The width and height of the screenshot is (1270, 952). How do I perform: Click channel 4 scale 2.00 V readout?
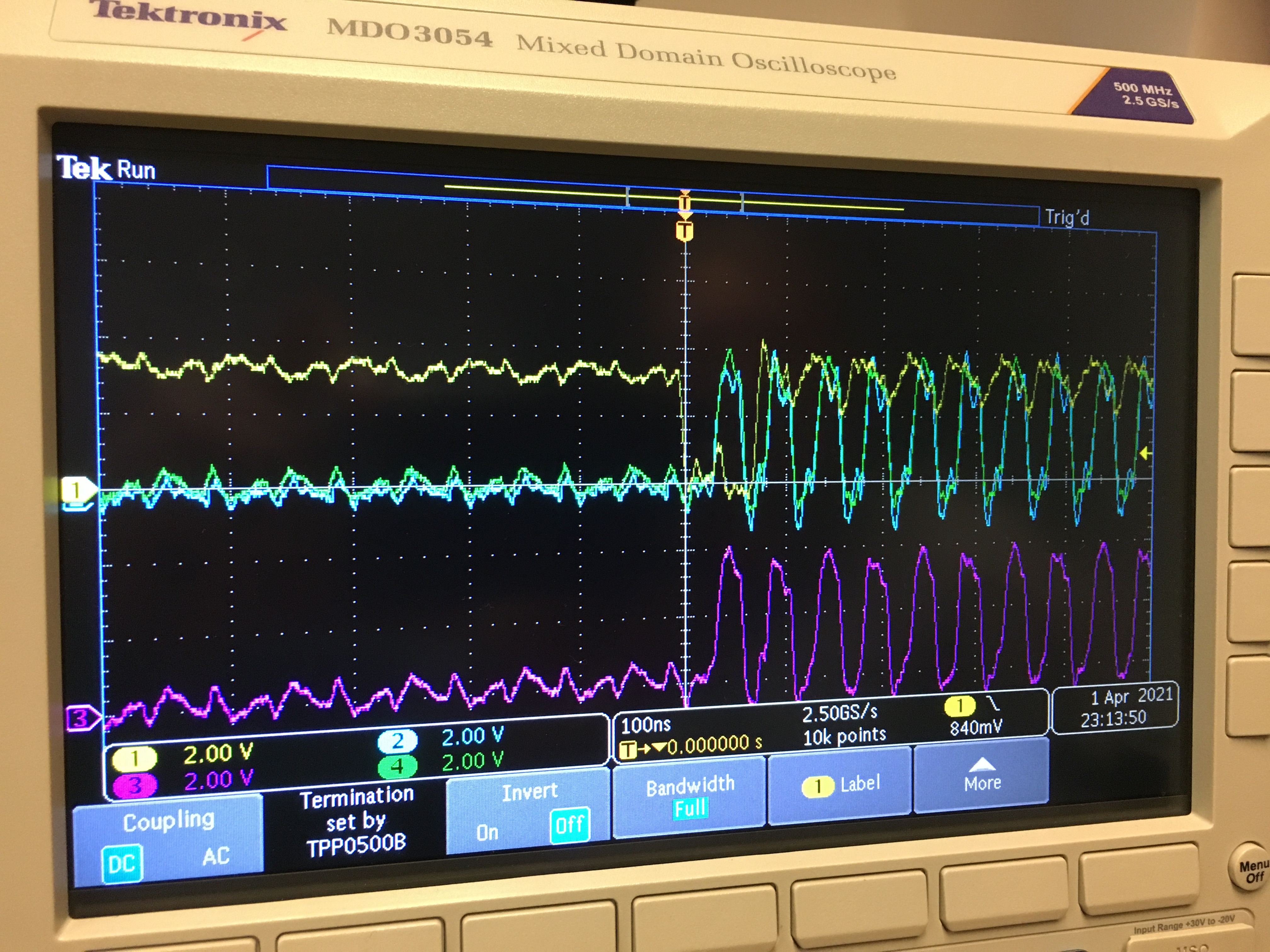pos(472,761)
